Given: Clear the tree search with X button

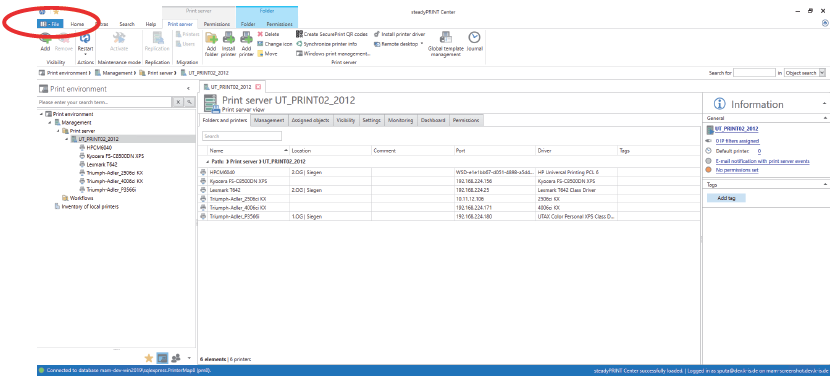Looking at the screenshot, I should click(178, 101).
